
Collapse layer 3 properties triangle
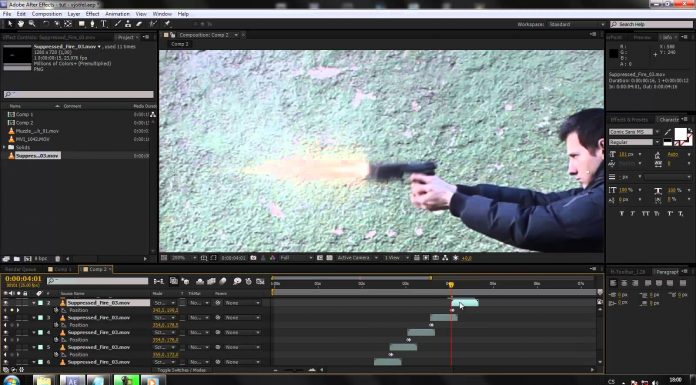coord(34,318)
